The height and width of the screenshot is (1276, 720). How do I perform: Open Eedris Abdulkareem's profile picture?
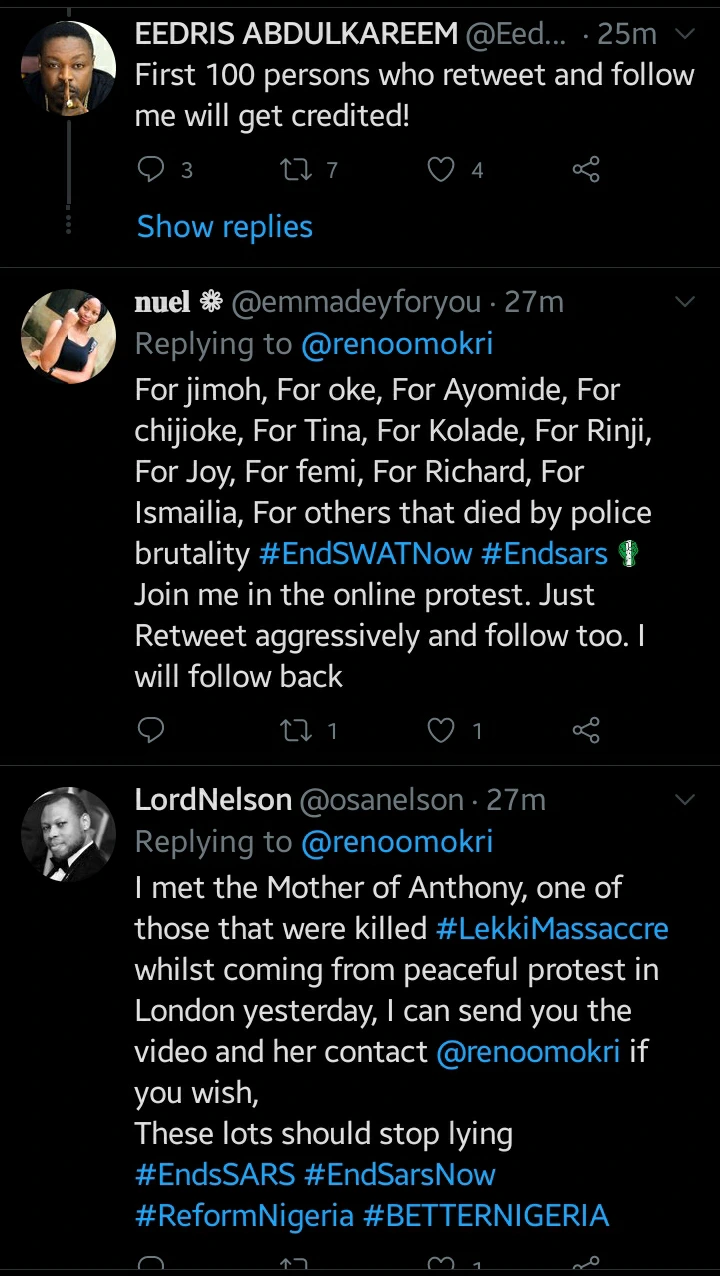[x=68, y=67]
